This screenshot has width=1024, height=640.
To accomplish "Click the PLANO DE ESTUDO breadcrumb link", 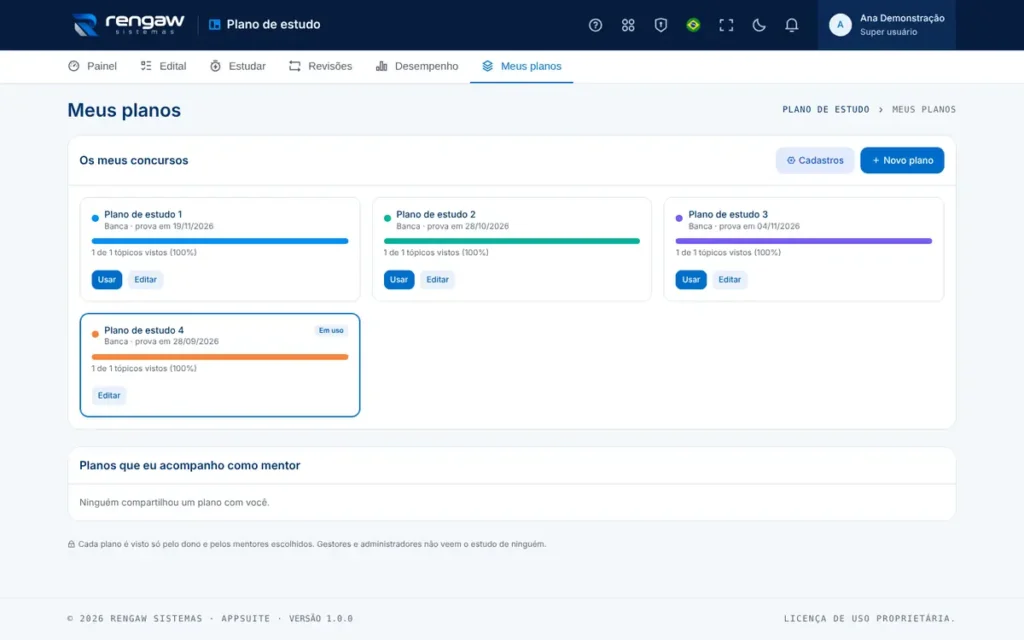I will point(825,110).
